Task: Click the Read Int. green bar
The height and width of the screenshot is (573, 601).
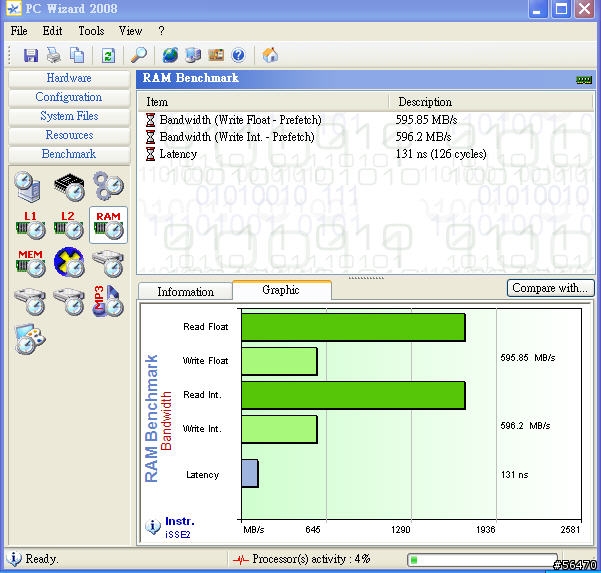Action: click(x=353, y=395)
